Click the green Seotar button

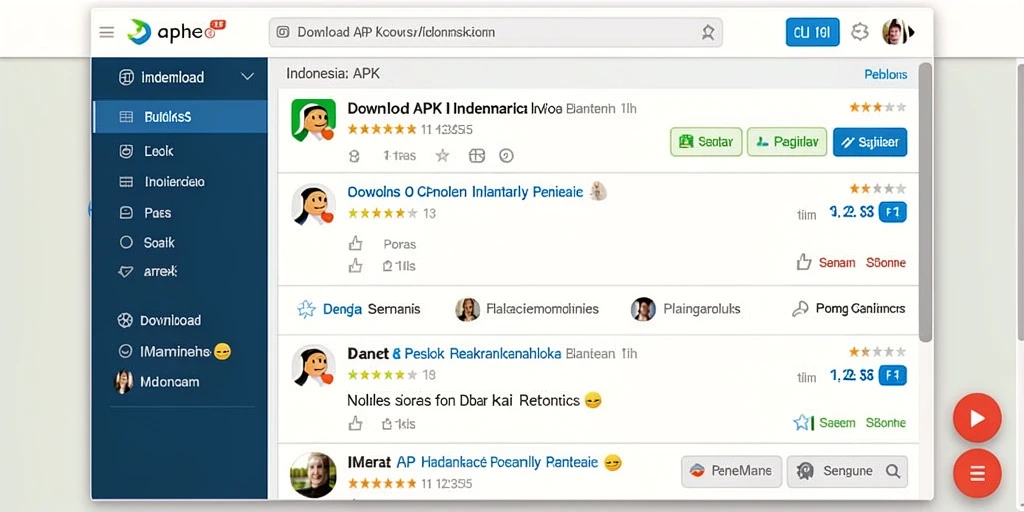pos(706,142)
